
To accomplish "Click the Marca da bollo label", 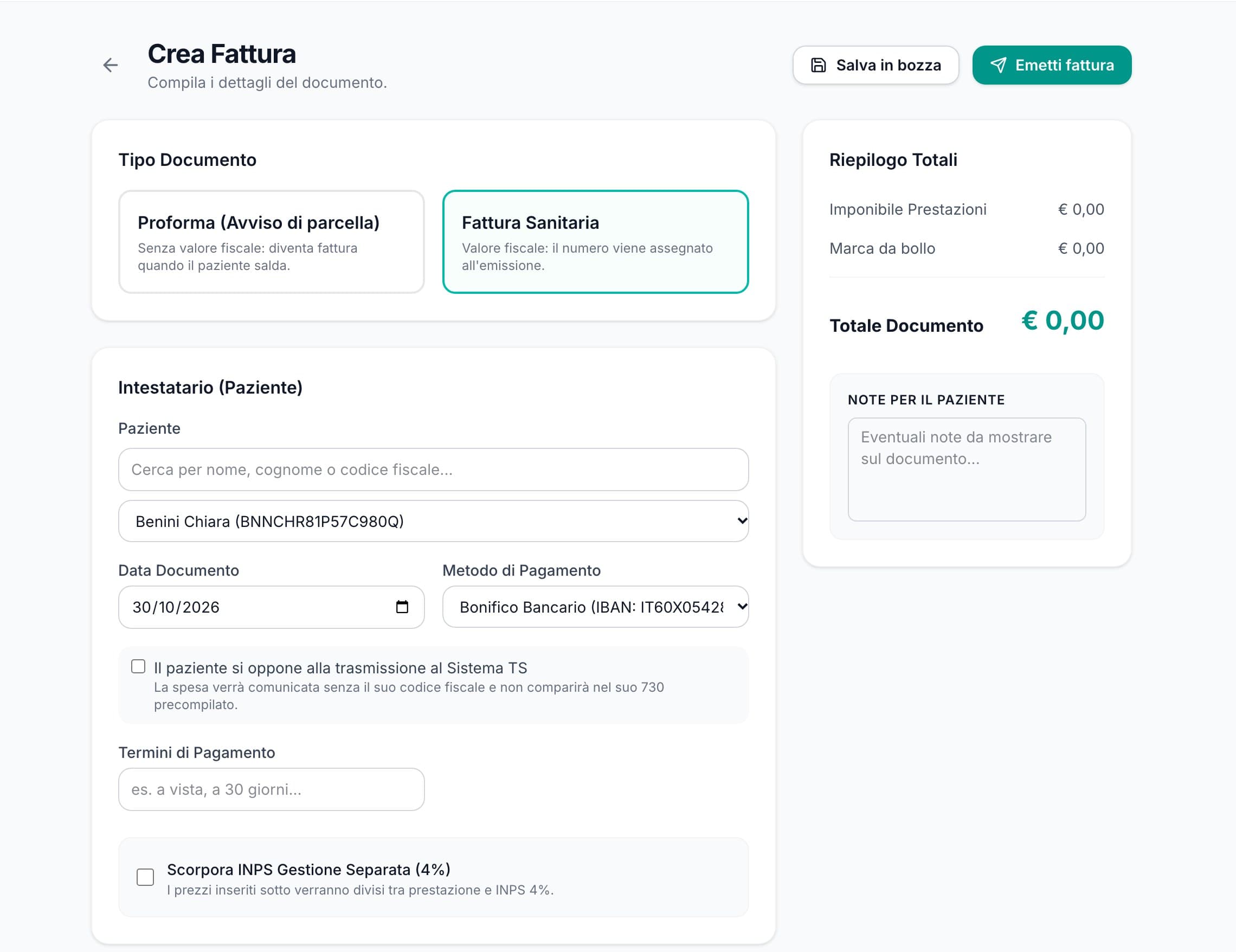I will tap(881, 248).
